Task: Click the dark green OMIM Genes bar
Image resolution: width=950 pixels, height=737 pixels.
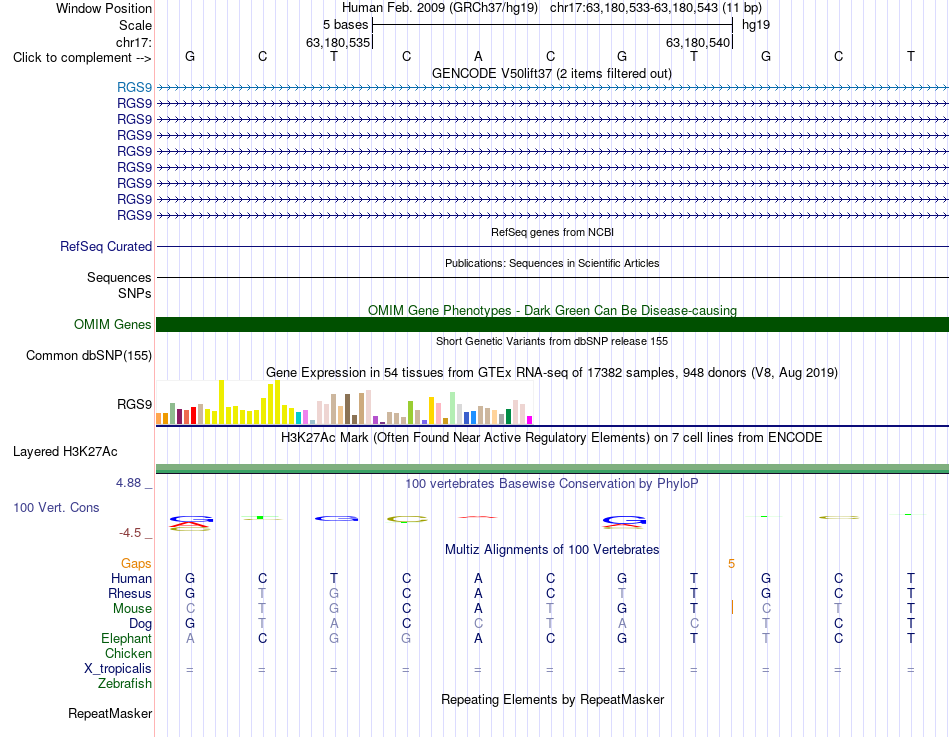Action: (552, 324)
